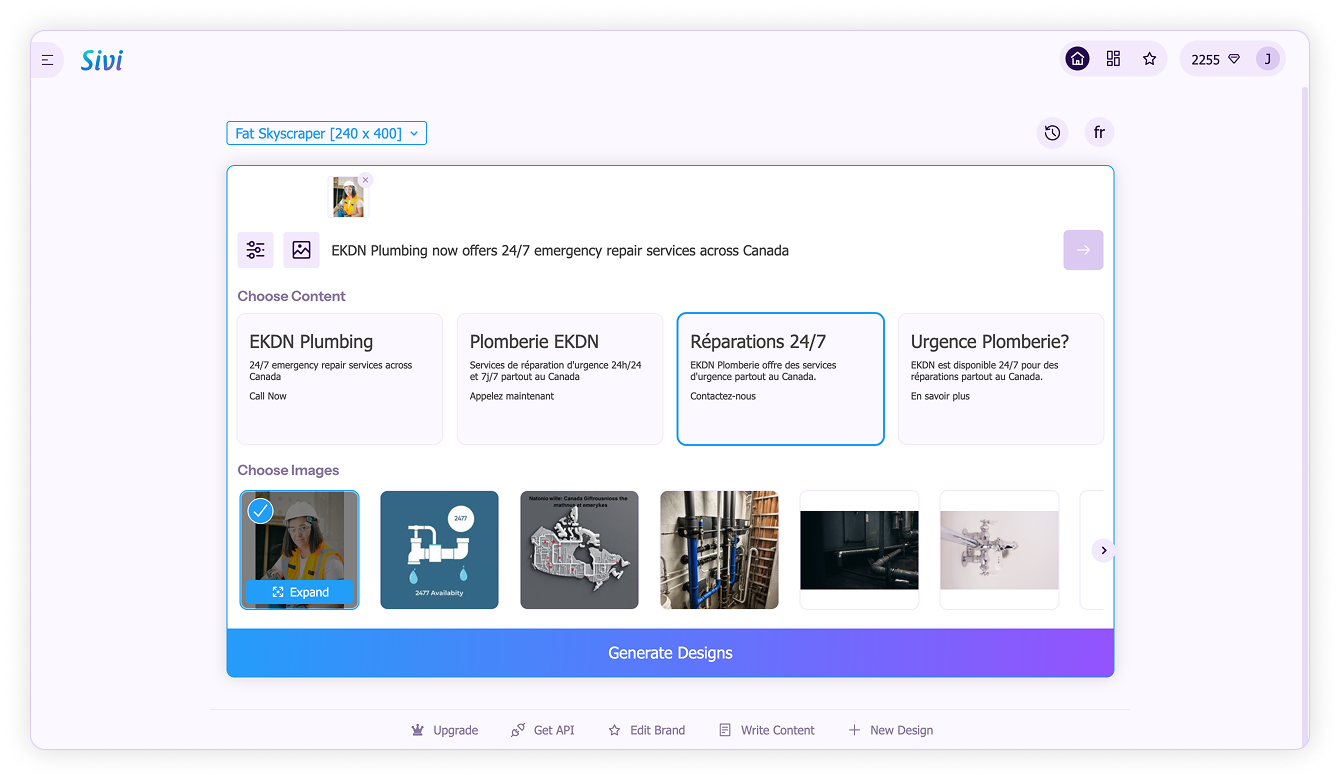Image resolution: width=1340 pixels, height=780 pixels.
Task: Open the 2255 credits balance
Action: point(1215,59)
